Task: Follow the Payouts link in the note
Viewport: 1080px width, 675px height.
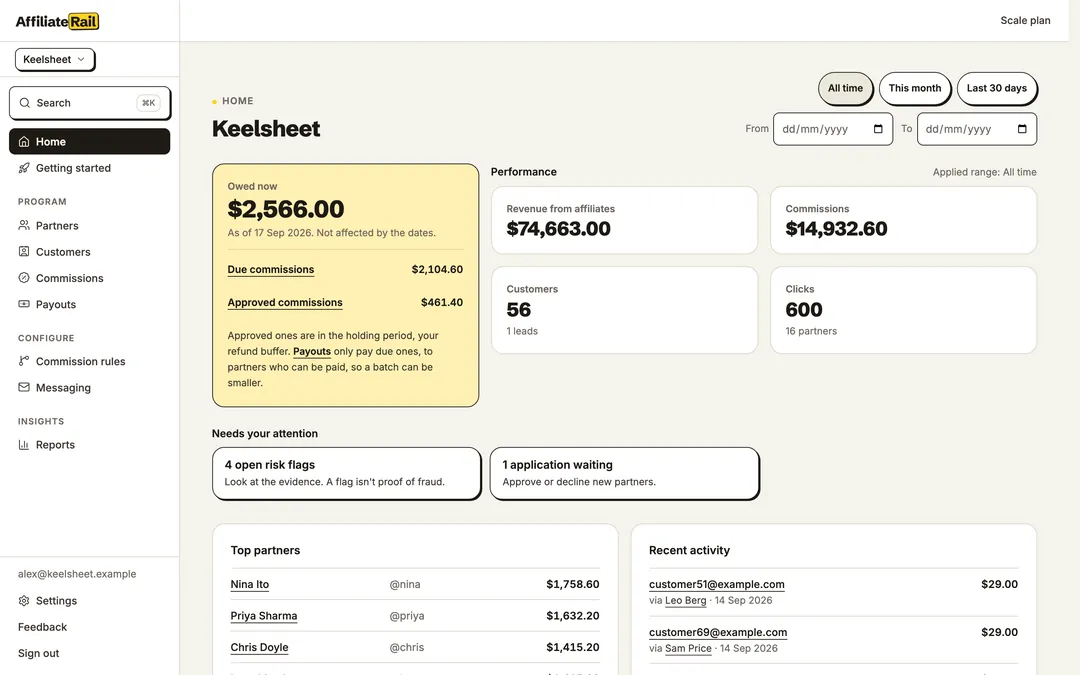Action: [312, 351]
